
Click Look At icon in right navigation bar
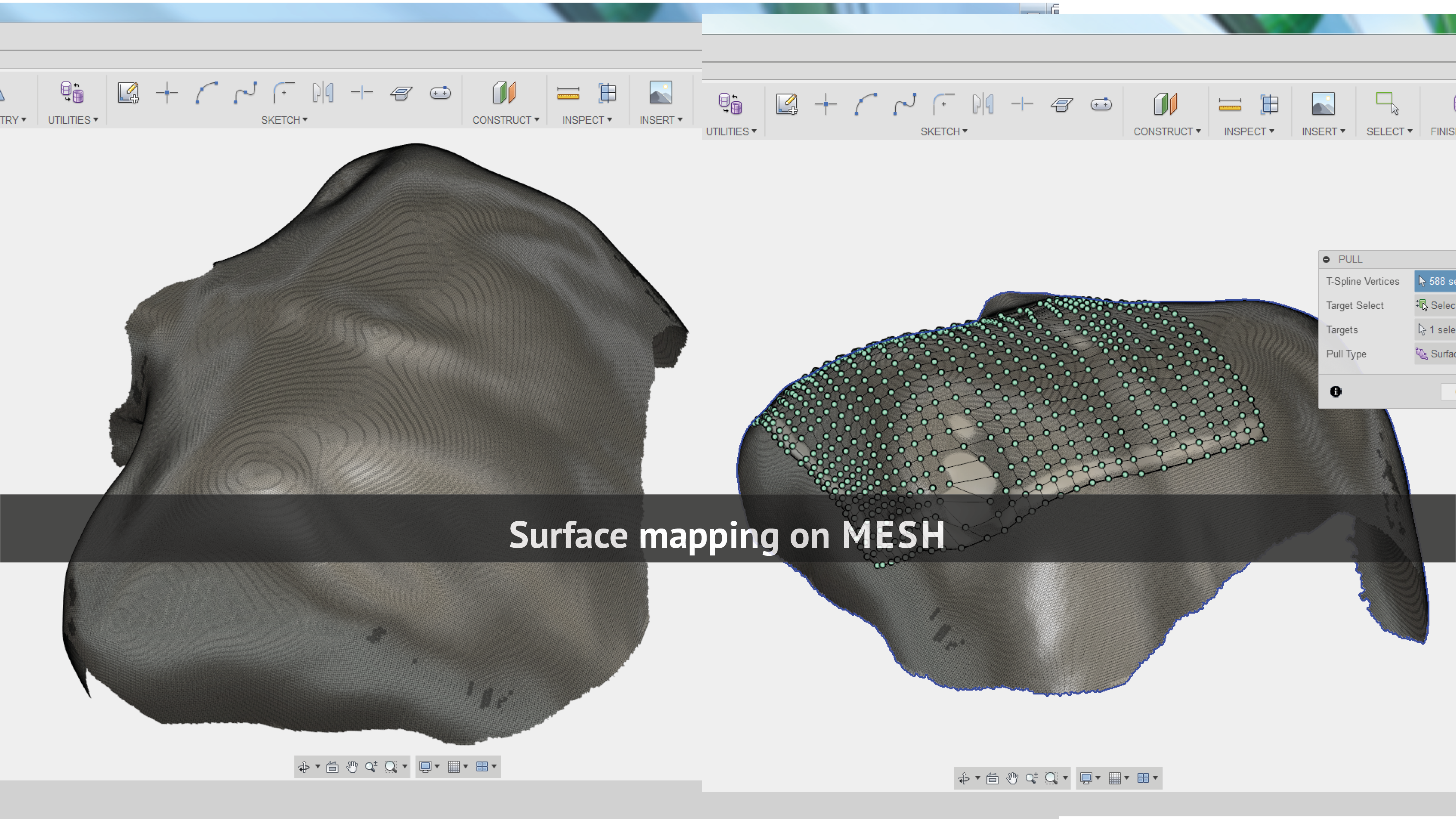[x=993, y=779]
